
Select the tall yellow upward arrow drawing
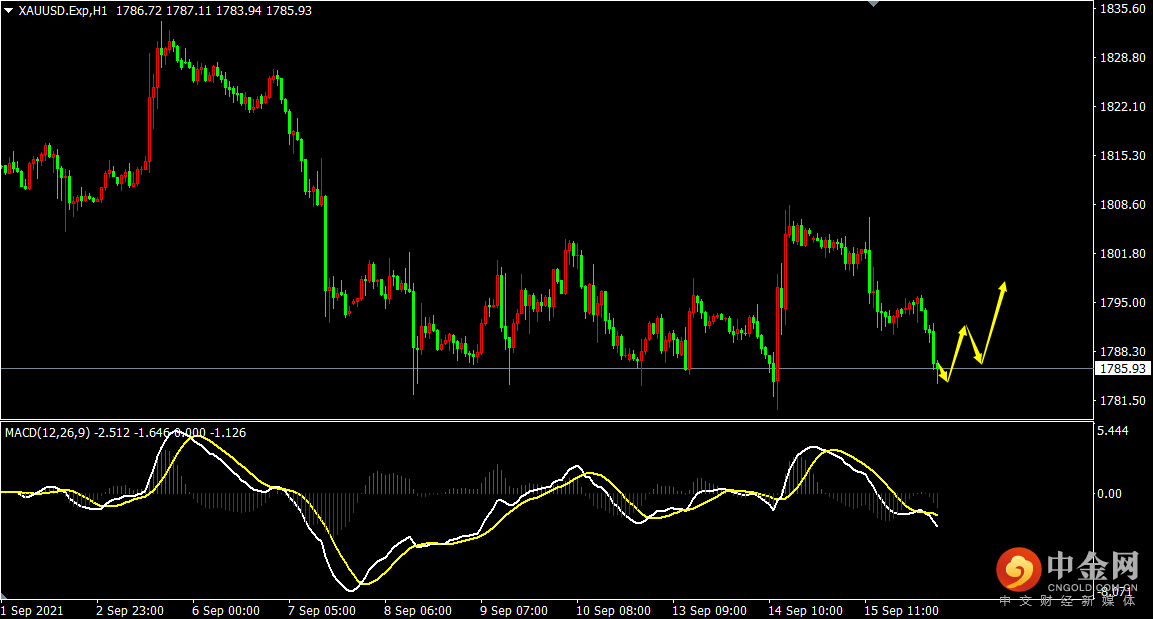tap(994, 323)
